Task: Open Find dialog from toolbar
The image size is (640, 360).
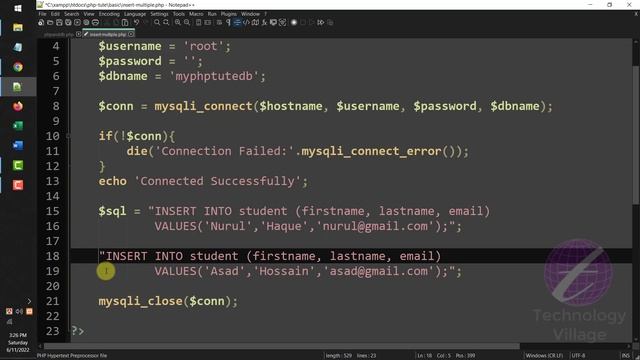Action: pos(157,22)
